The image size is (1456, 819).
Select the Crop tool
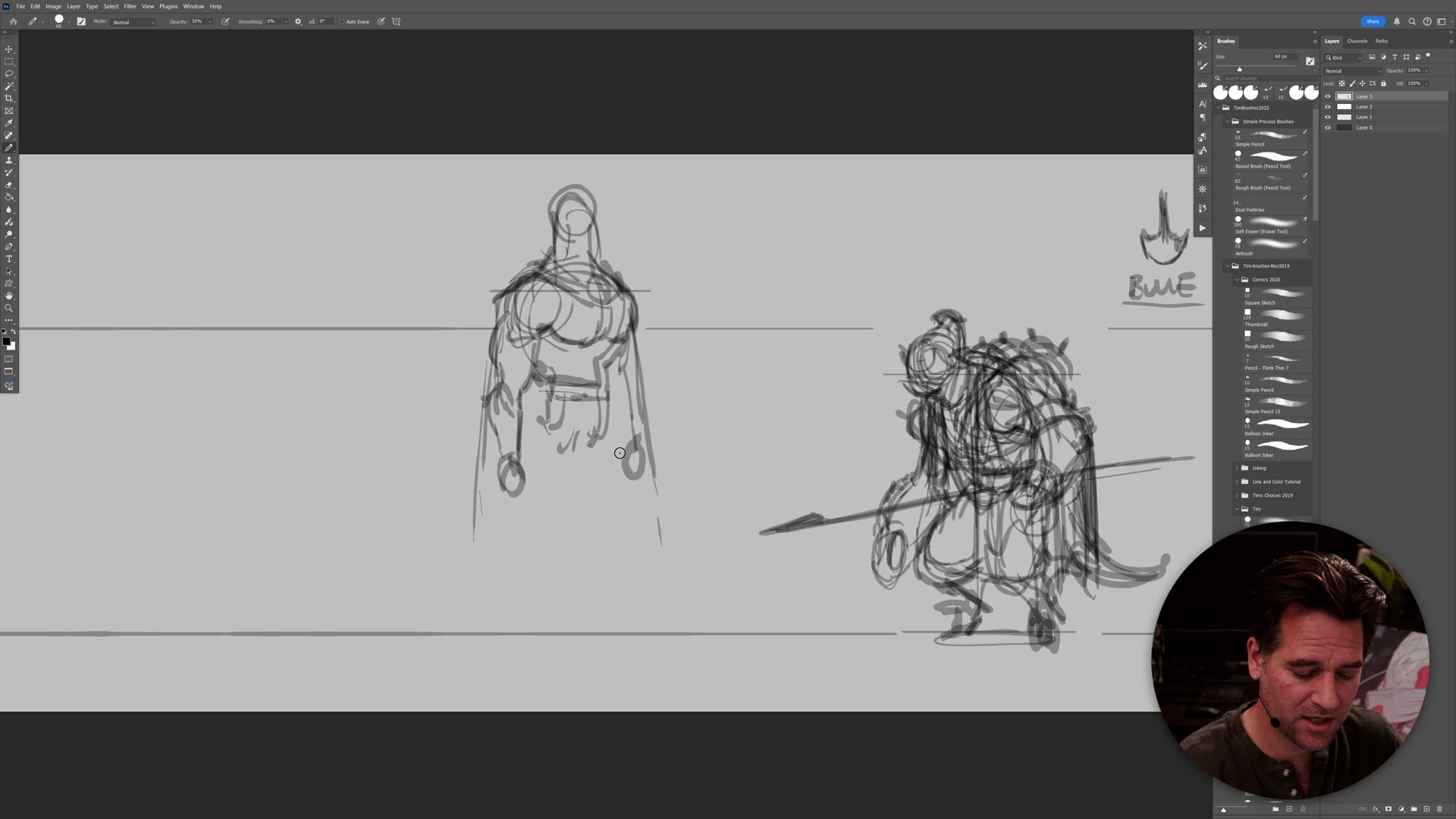pos(9,99)
